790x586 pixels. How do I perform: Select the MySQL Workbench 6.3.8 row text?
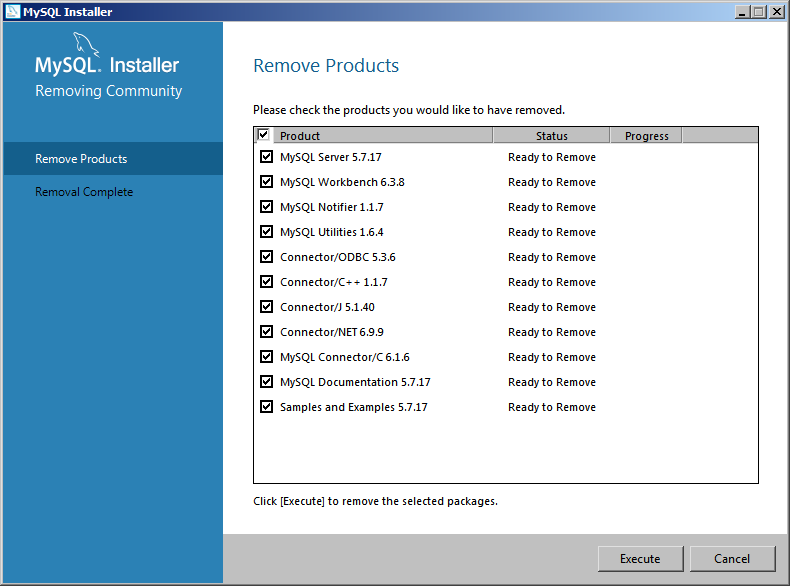[342, 182]
